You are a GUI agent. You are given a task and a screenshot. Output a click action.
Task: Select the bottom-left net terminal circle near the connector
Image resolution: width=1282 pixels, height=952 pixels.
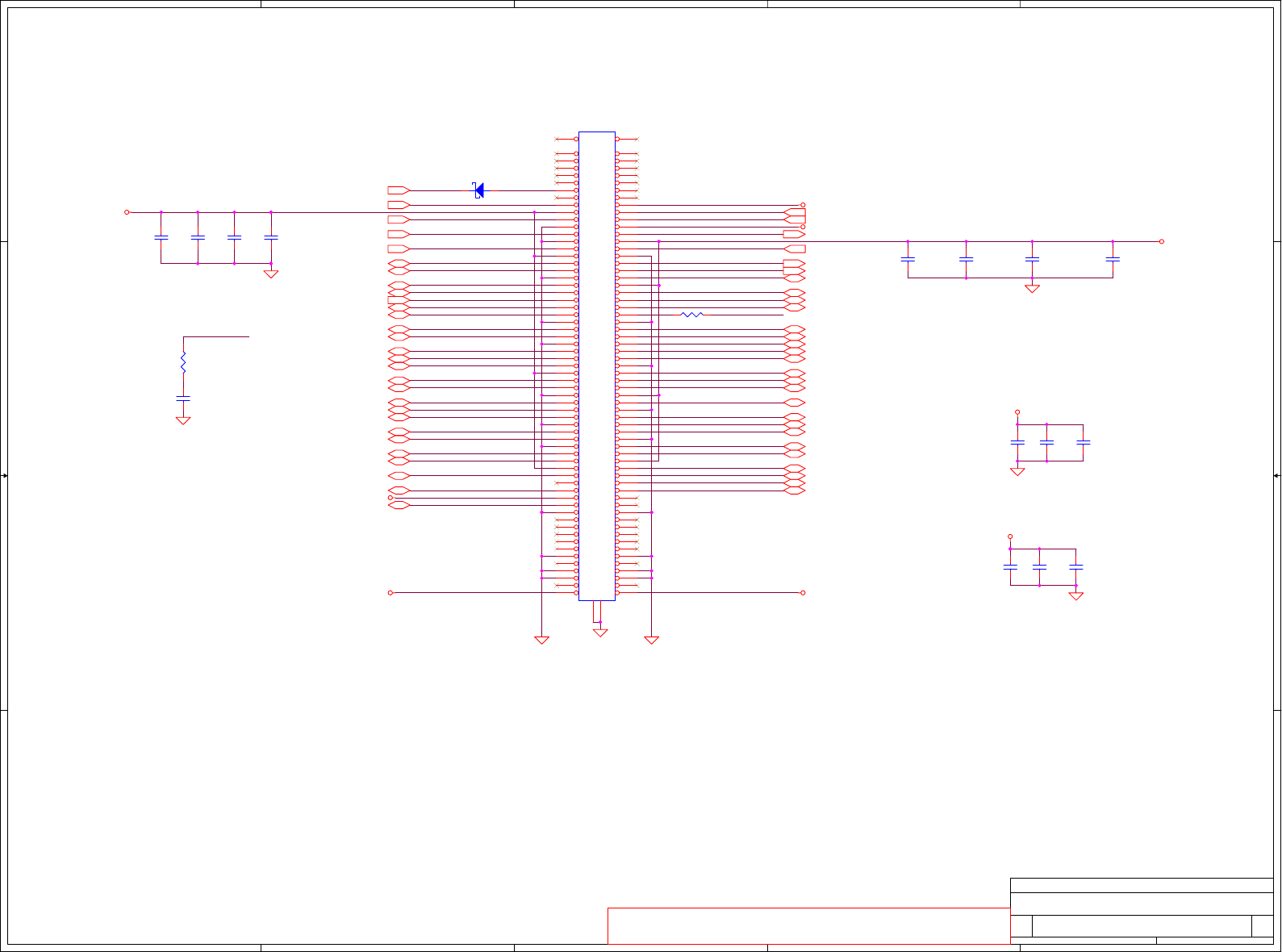[x=390, y=593]
